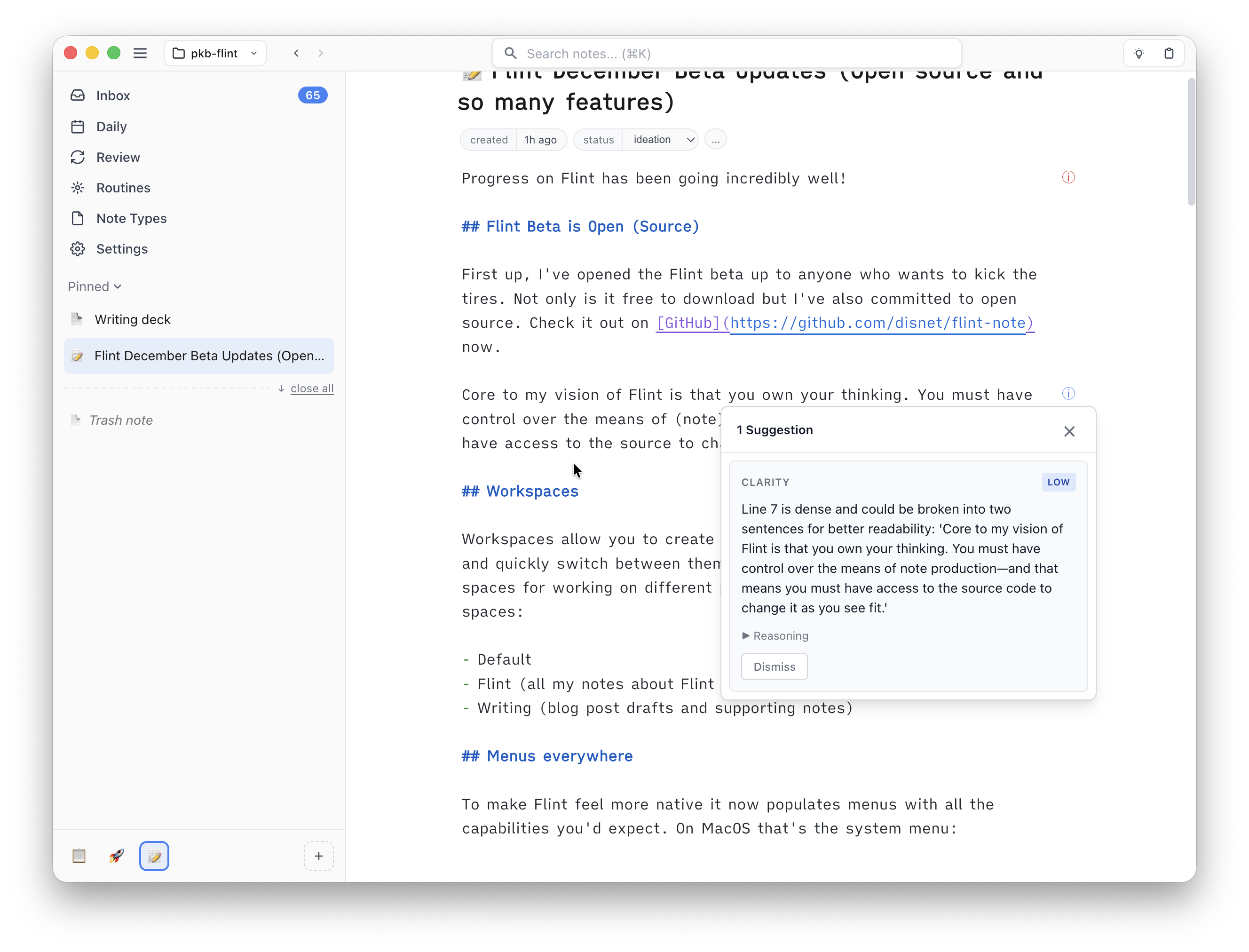The width and height of the screenshot is (1249, 952).
Task: Open Note Types
Action: click(x=131, y=218)
